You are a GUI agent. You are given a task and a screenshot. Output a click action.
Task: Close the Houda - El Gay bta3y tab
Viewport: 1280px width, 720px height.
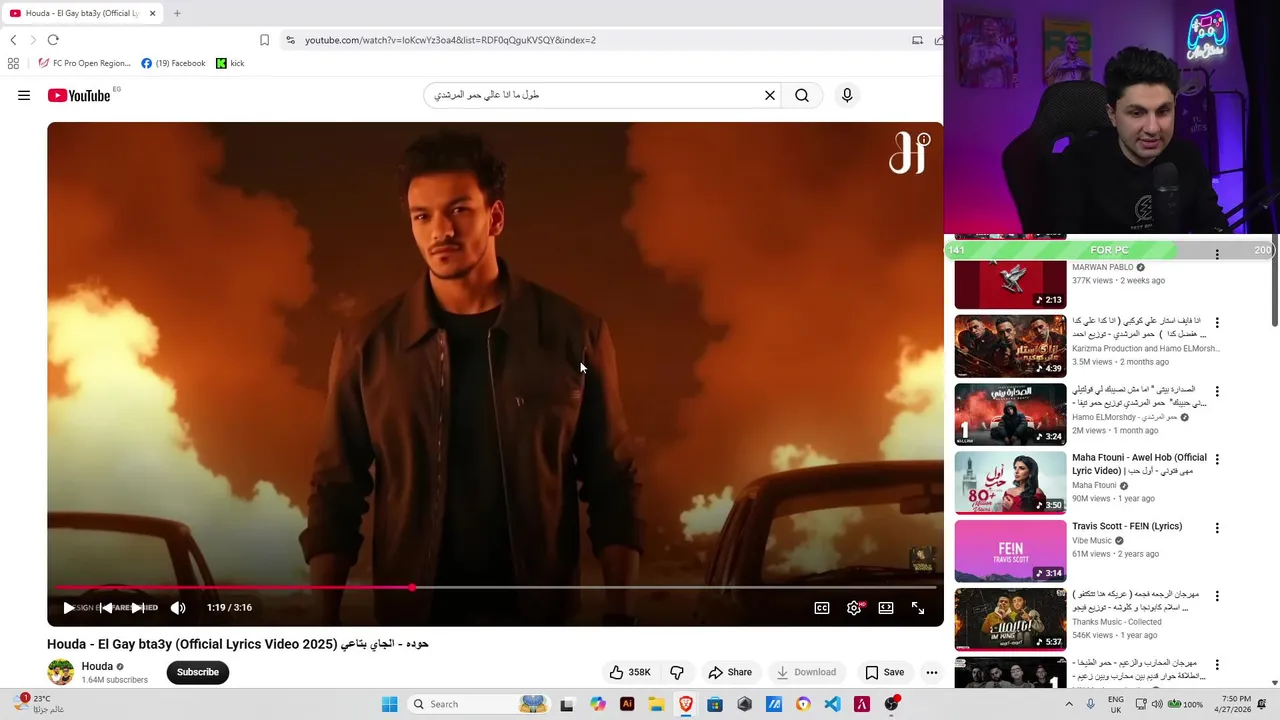[x=152, y=14]
